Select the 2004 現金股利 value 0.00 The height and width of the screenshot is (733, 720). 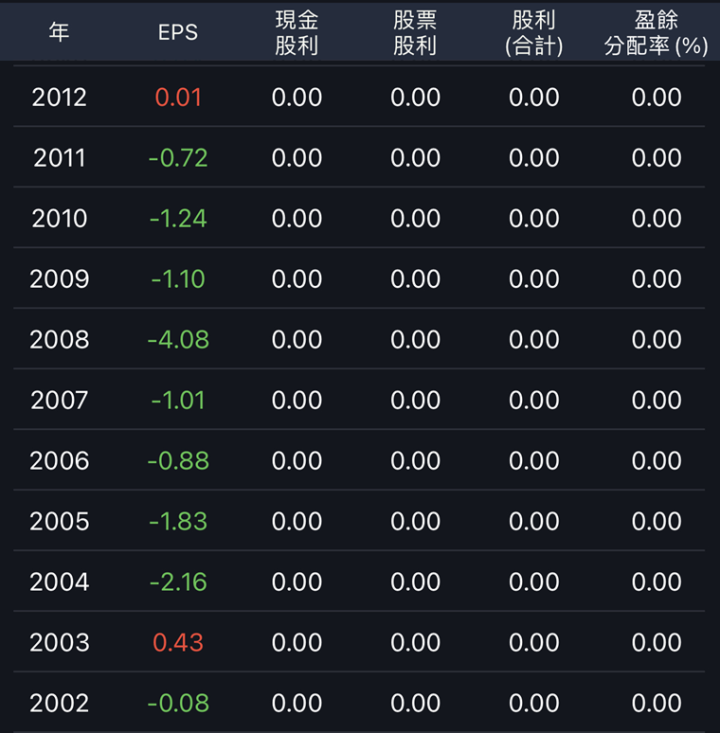pos(296,582)
